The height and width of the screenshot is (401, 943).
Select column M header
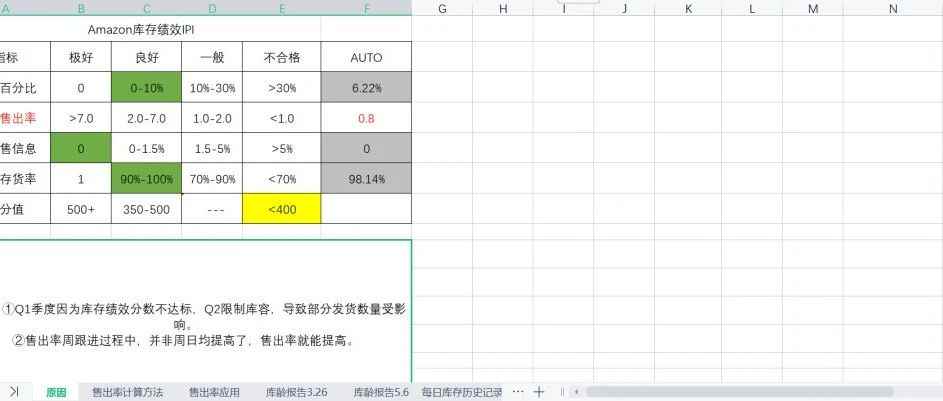813,8
